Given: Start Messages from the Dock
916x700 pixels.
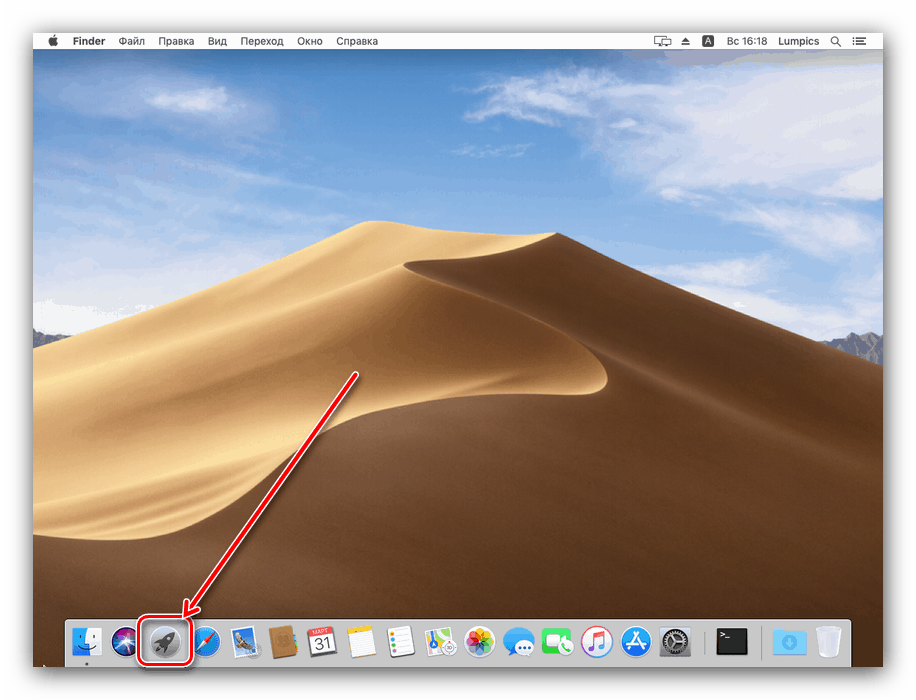Looking at the screenshot, I should 518,642.
